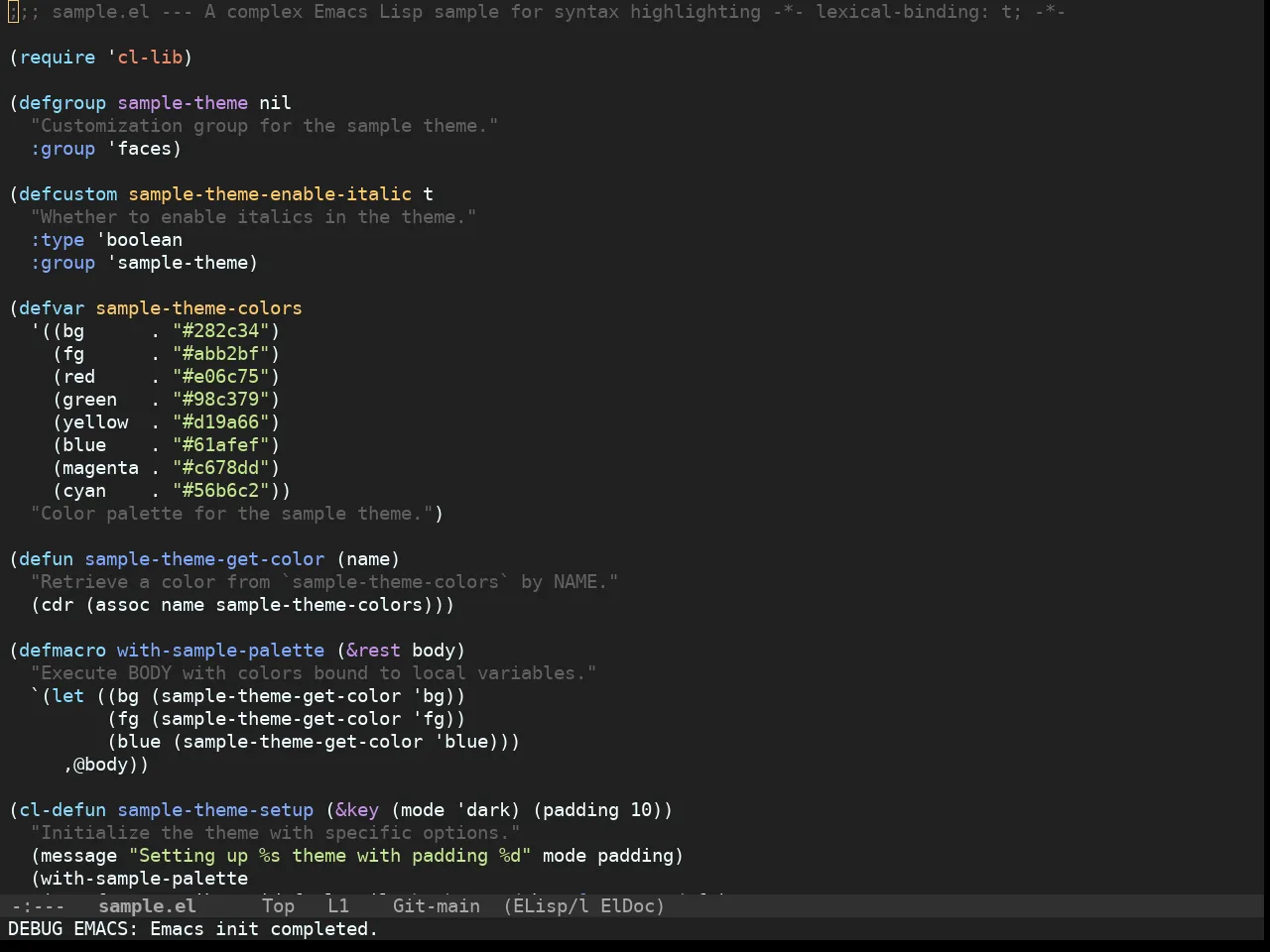Click the "#61afef" color string

click(221, 445)
